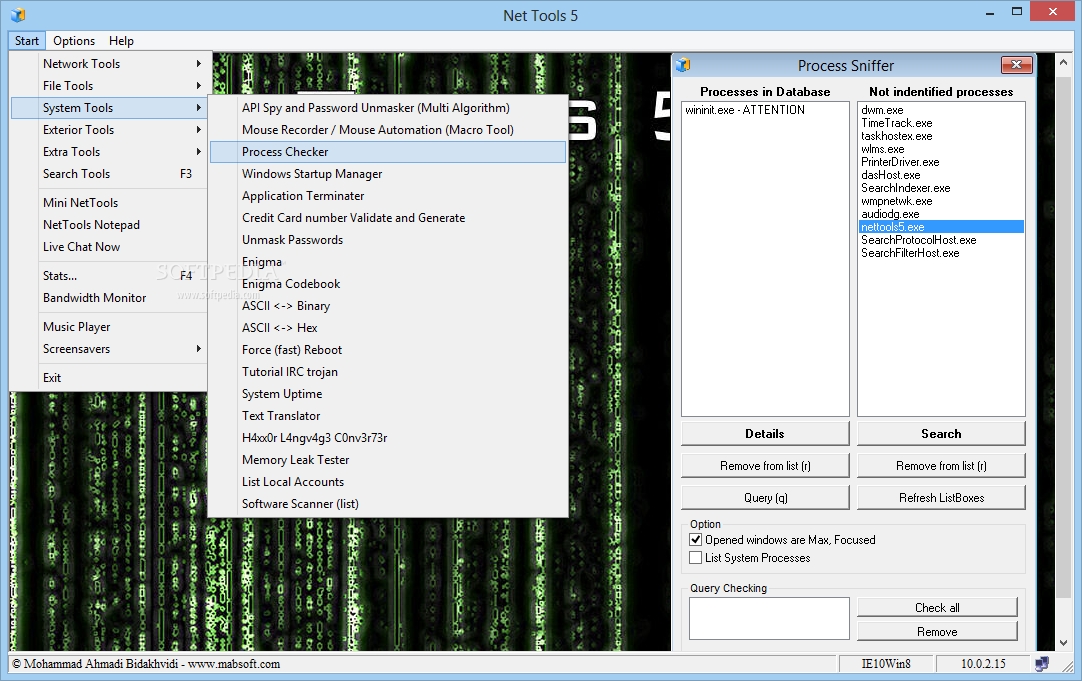1082x681 pixels.
Task: Launch Music Player
Action: (109, 327)
